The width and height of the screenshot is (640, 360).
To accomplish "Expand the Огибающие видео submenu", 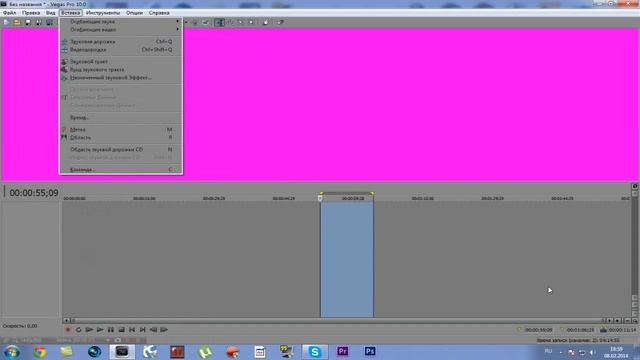I will point(121,29).
